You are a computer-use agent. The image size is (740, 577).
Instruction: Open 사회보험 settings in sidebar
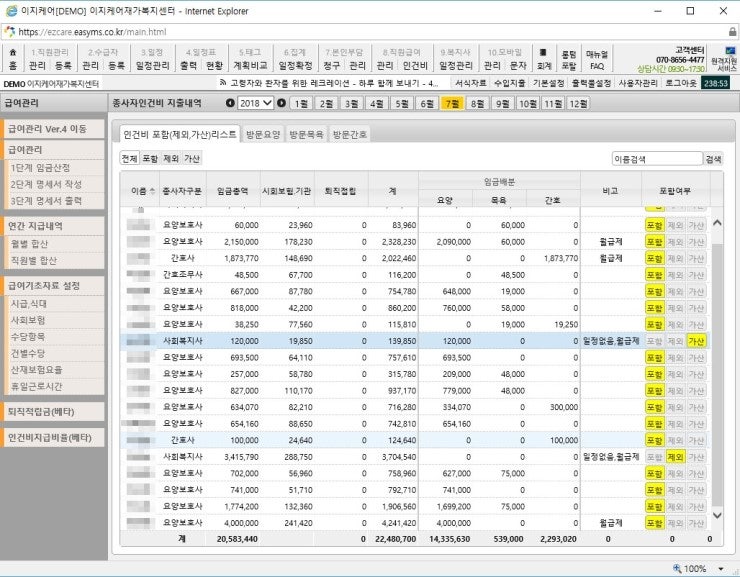(x=56, y=320)
